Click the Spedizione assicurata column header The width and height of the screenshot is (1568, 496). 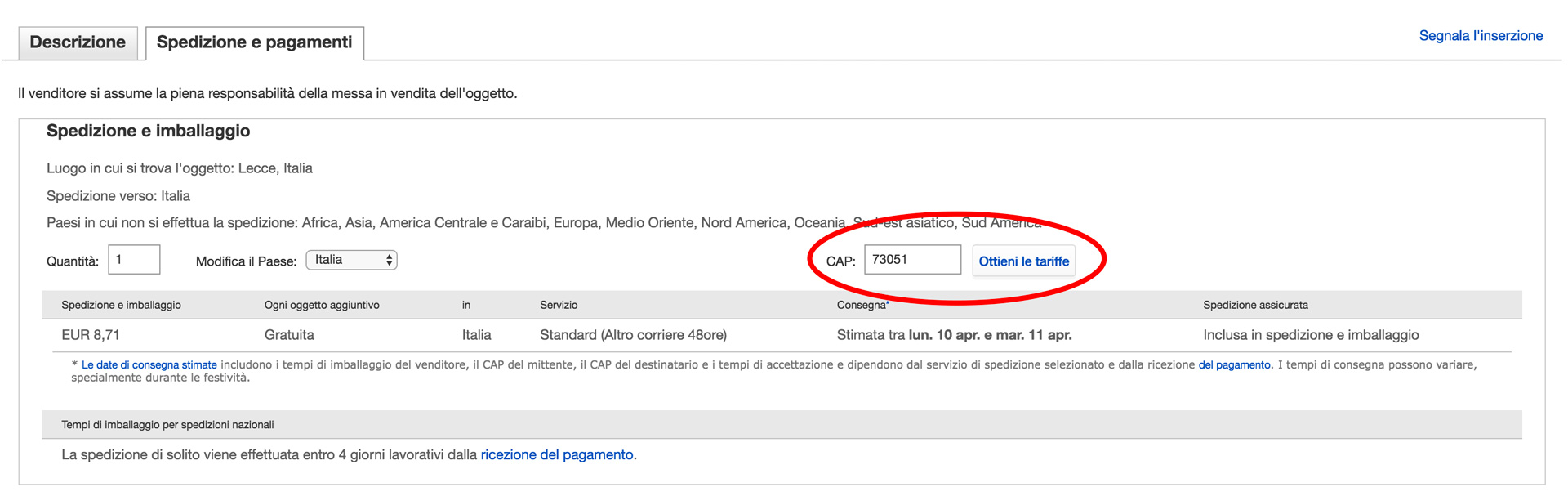click(x=1254, y=306)
